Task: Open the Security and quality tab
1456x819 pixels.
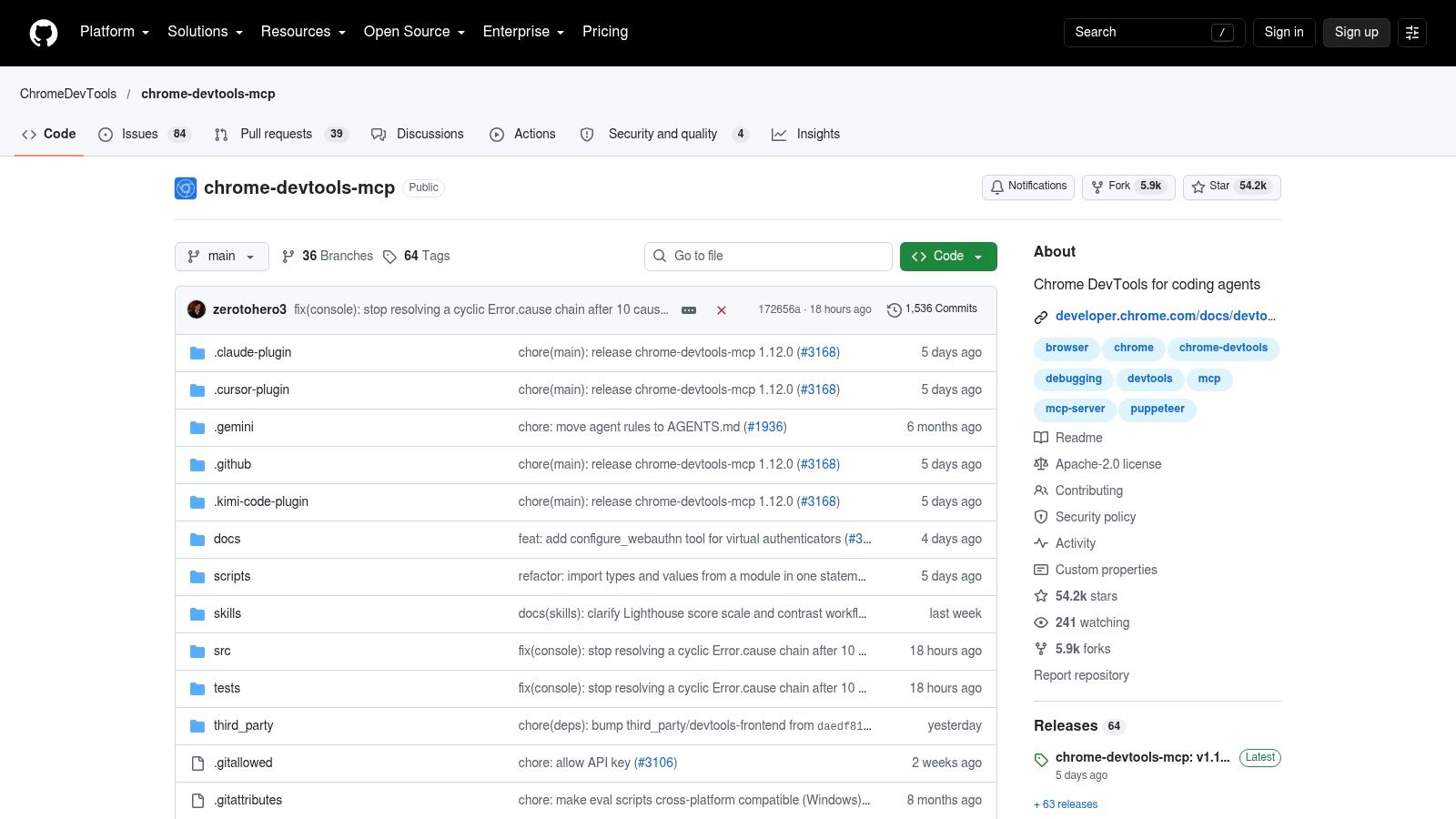Action: pos(664,134)
